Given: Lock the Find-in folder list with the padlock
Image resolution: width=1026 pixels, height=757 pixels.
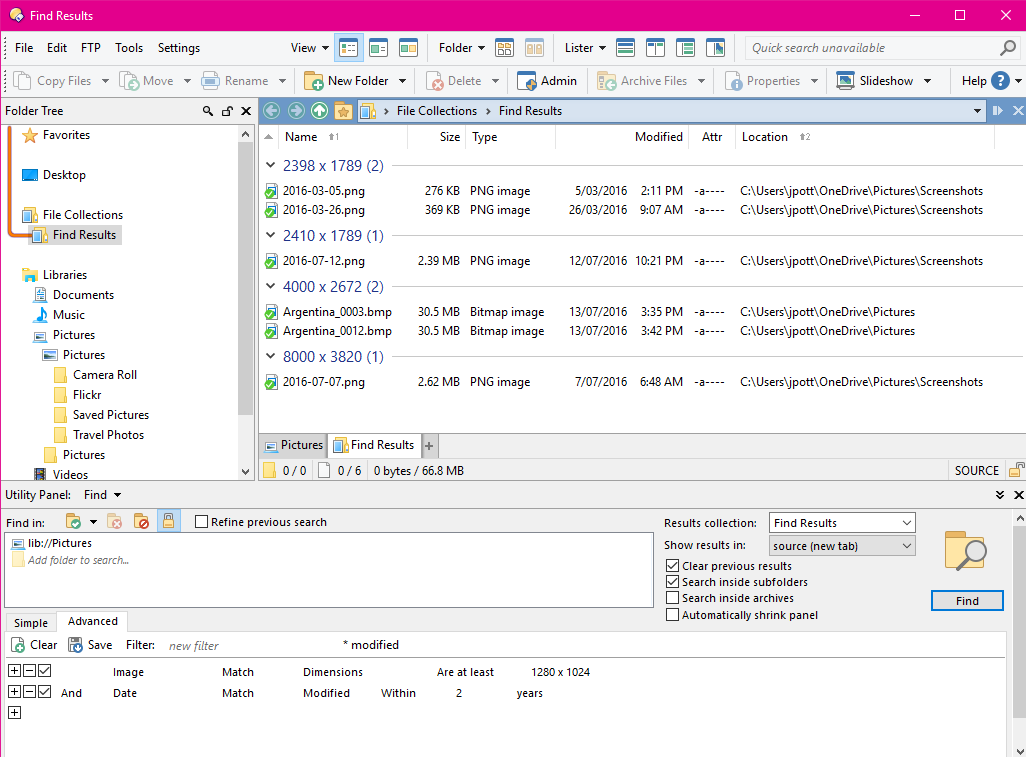Looking at the screenshot, I should 166,521.
